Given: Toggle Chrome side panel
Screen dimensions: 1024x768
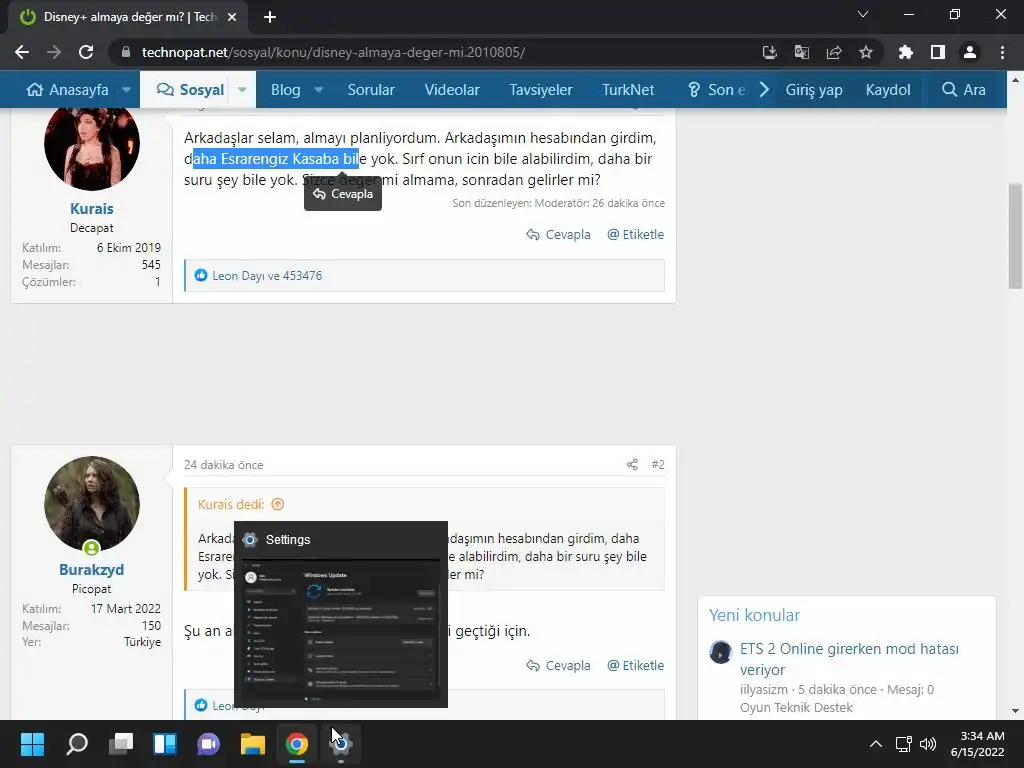Looking at the screenshot, I should click(x=938, y=52).
